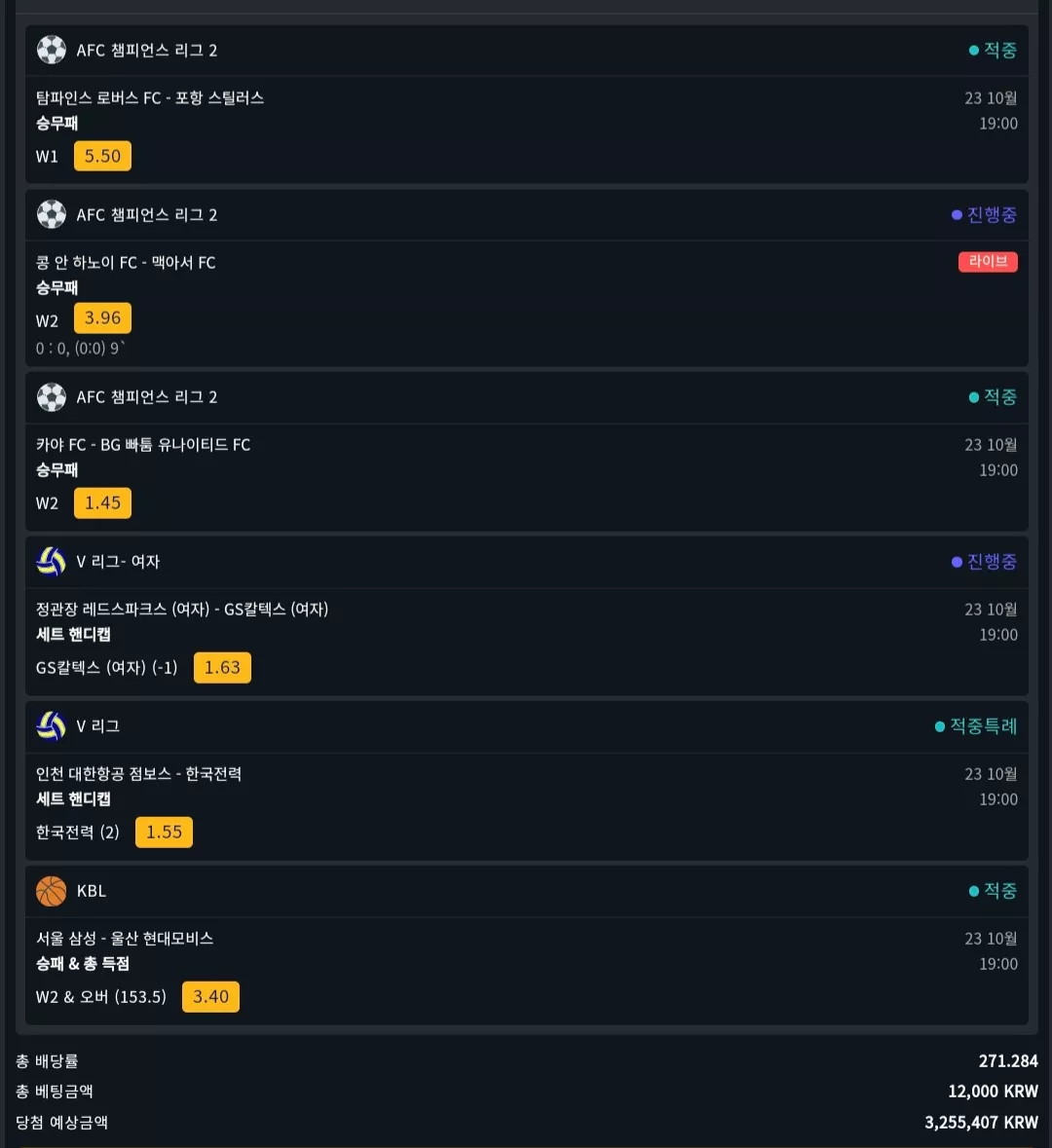Click the red 라이브 badge
1052x1148 pixels.
pyautogui.click(x=988, y=261)
